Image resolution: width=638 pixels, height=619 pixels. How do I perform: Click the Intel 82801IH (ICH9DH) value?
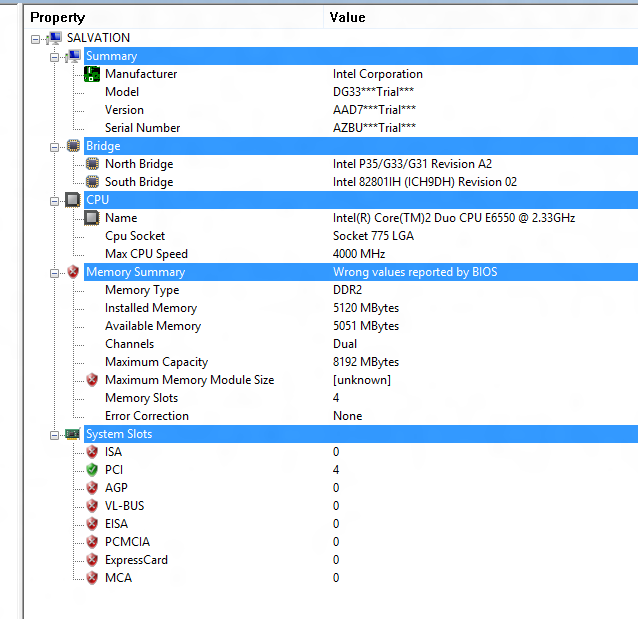point(425,182)
